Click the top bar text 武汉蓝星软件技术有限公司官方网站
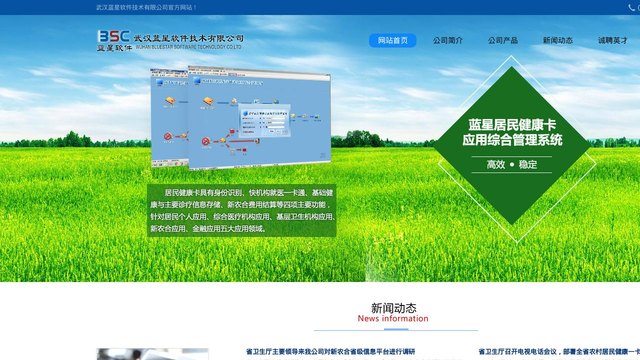This screenshot has width=640, height=360. pyautogui.click(x=146, y=7)
